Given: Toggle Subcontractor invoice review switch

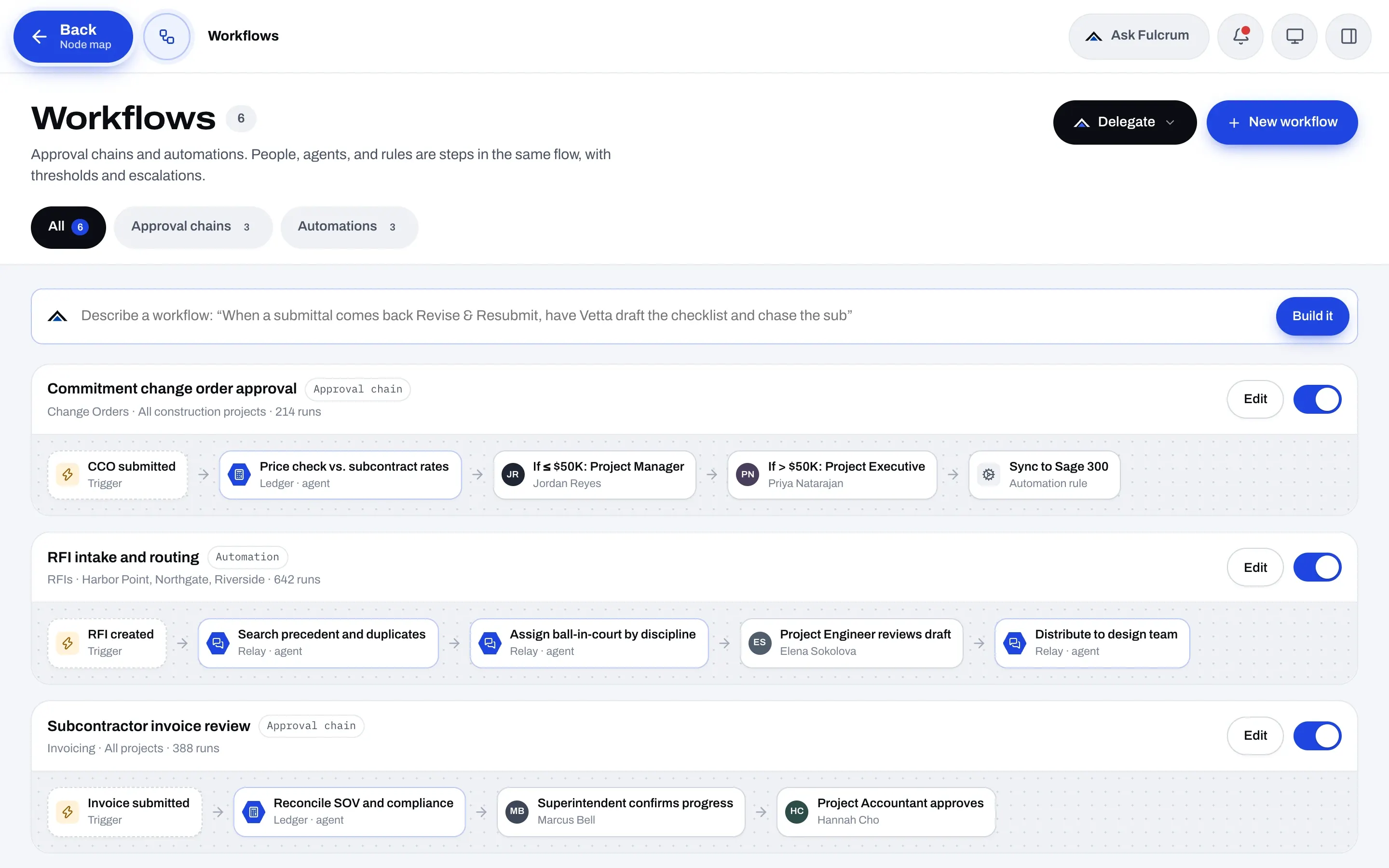Looking at the screenshot, I should click(x=1317, y=735).
